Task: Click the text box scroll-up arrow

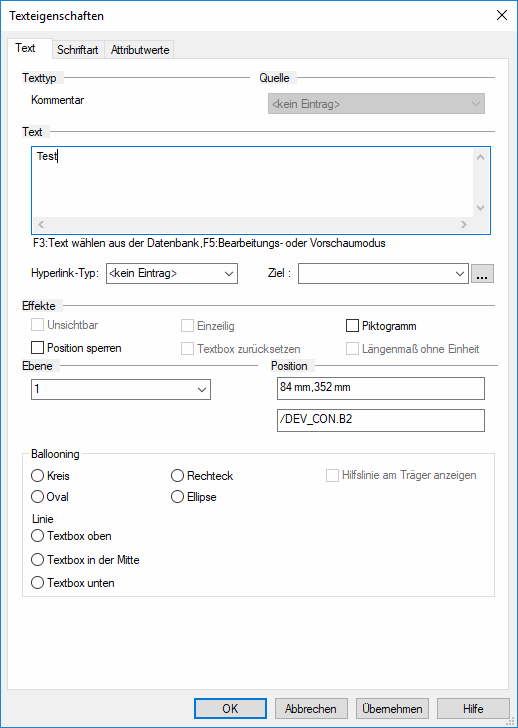Action: [x=481, y=158]
